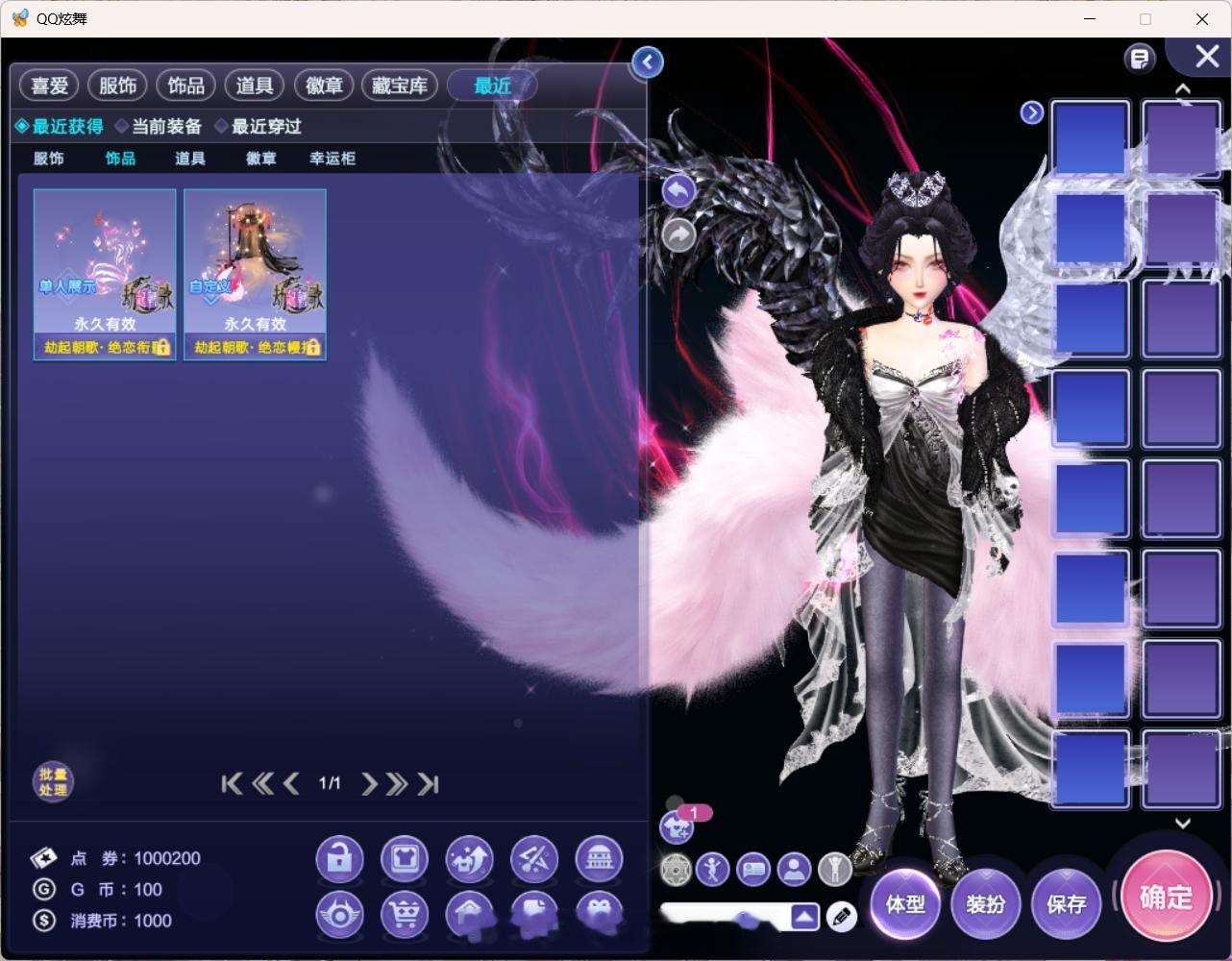Select the 最近获得 filter option
The width and height of the screenshot is (1232, 961).
click(60, 126)
